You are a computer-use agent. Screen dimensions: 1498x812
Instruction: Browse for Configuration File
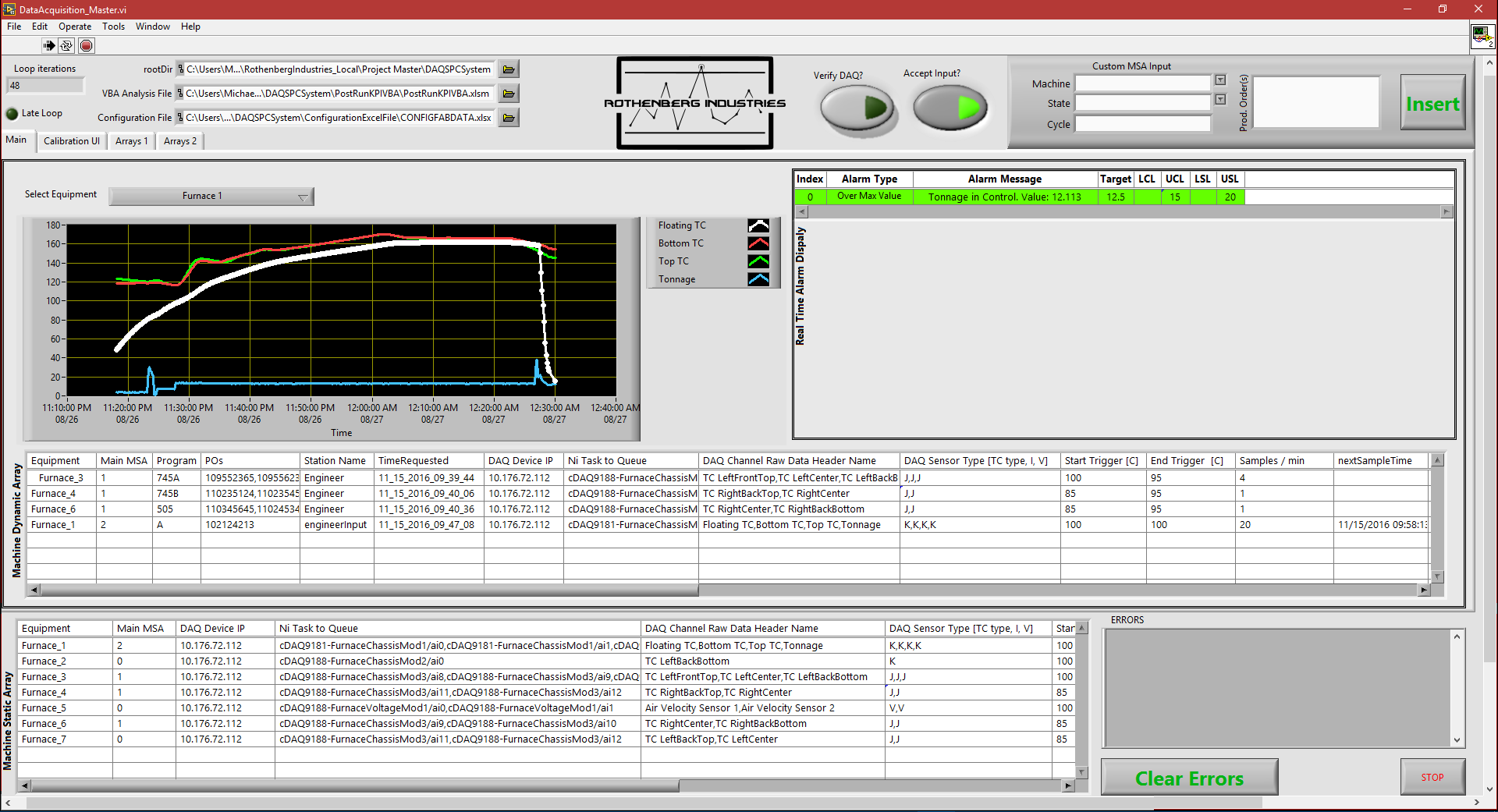pos(509,118)
